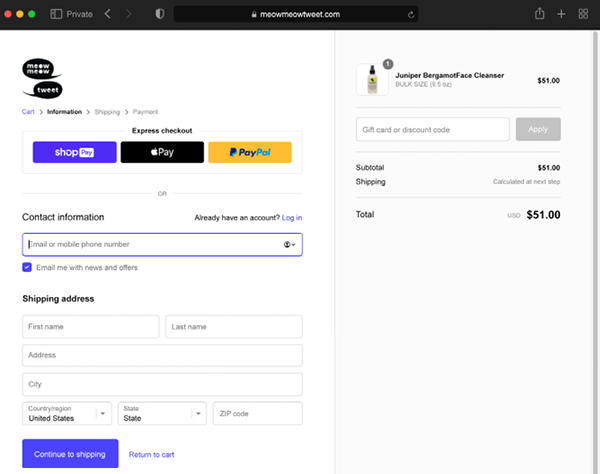Show the tab overview grid icon
Viewport: 600px width, 474px height.
click(583, 14)
